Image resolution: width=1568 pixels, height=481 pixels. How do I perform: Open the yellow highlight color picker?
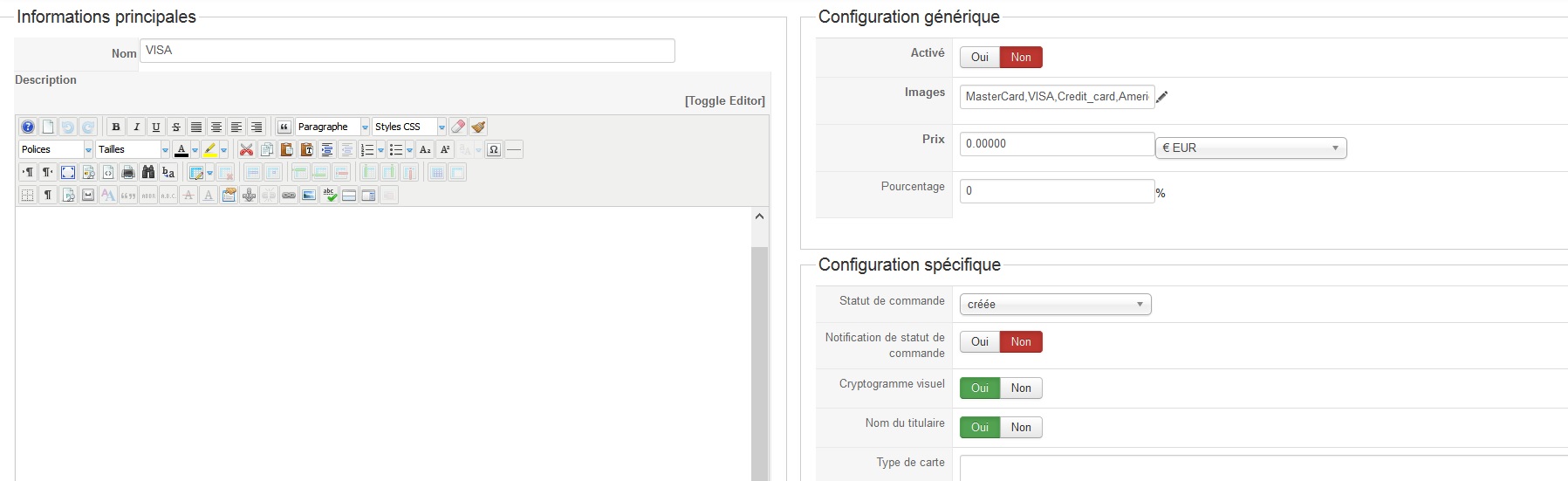pos(223,150)
